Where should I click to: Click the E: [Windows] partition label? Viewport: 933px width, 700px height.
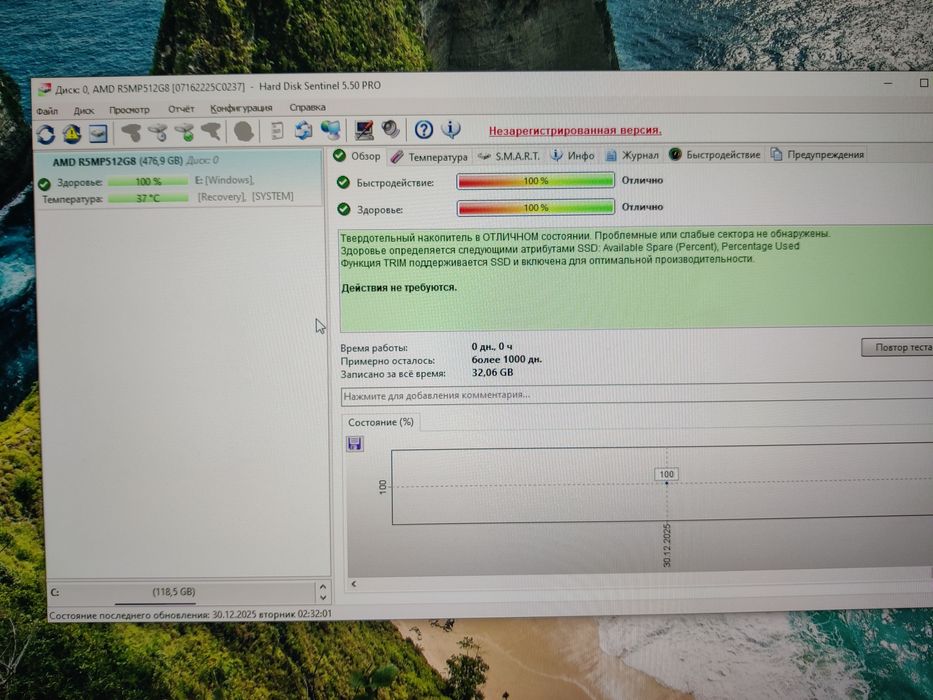(x=224, y=180)
